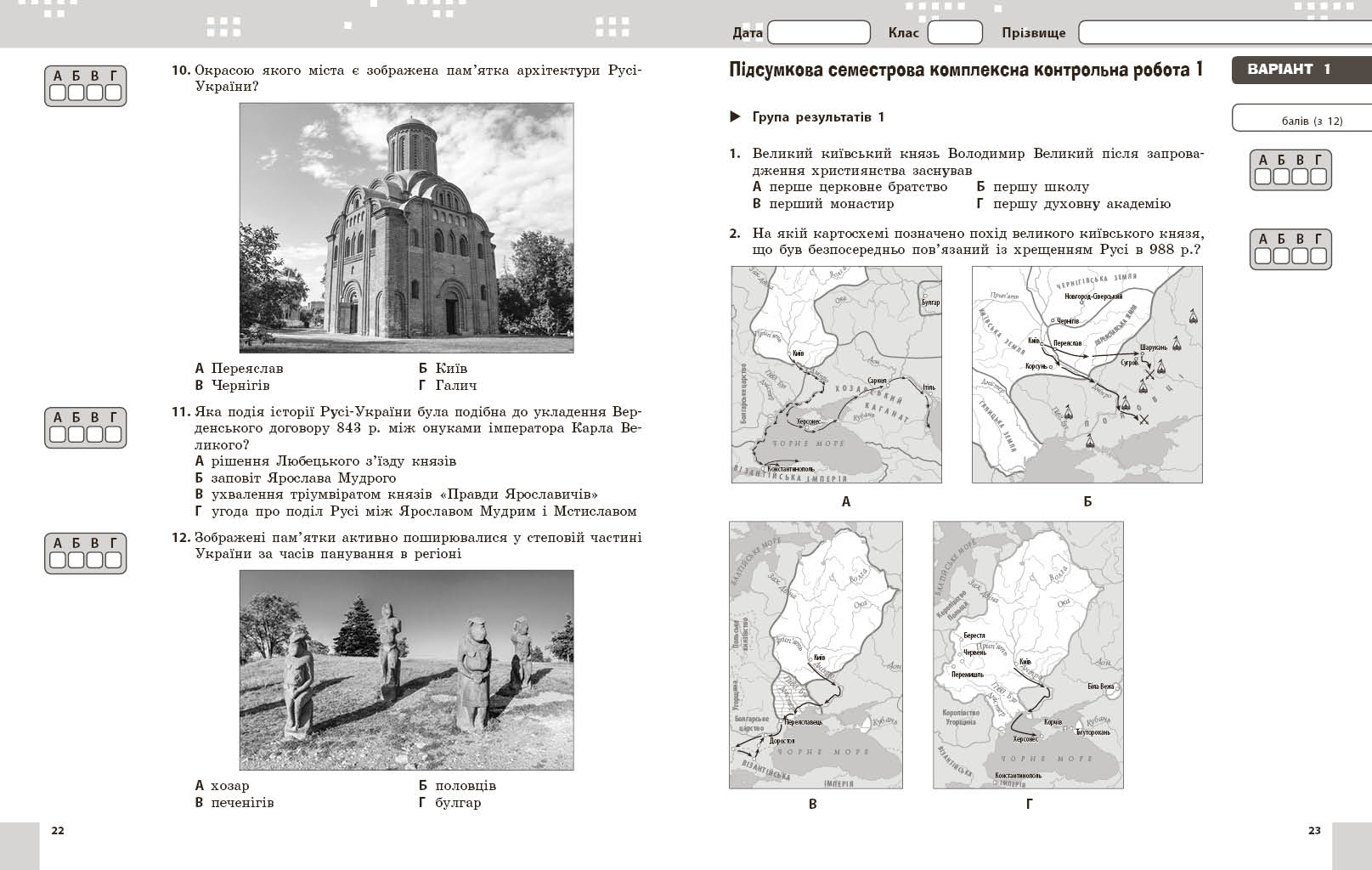This screenshot has width=1372, height=870.
Task: Select the ВАРІАНТ 1 tab label
Action: click(1289, 70)
